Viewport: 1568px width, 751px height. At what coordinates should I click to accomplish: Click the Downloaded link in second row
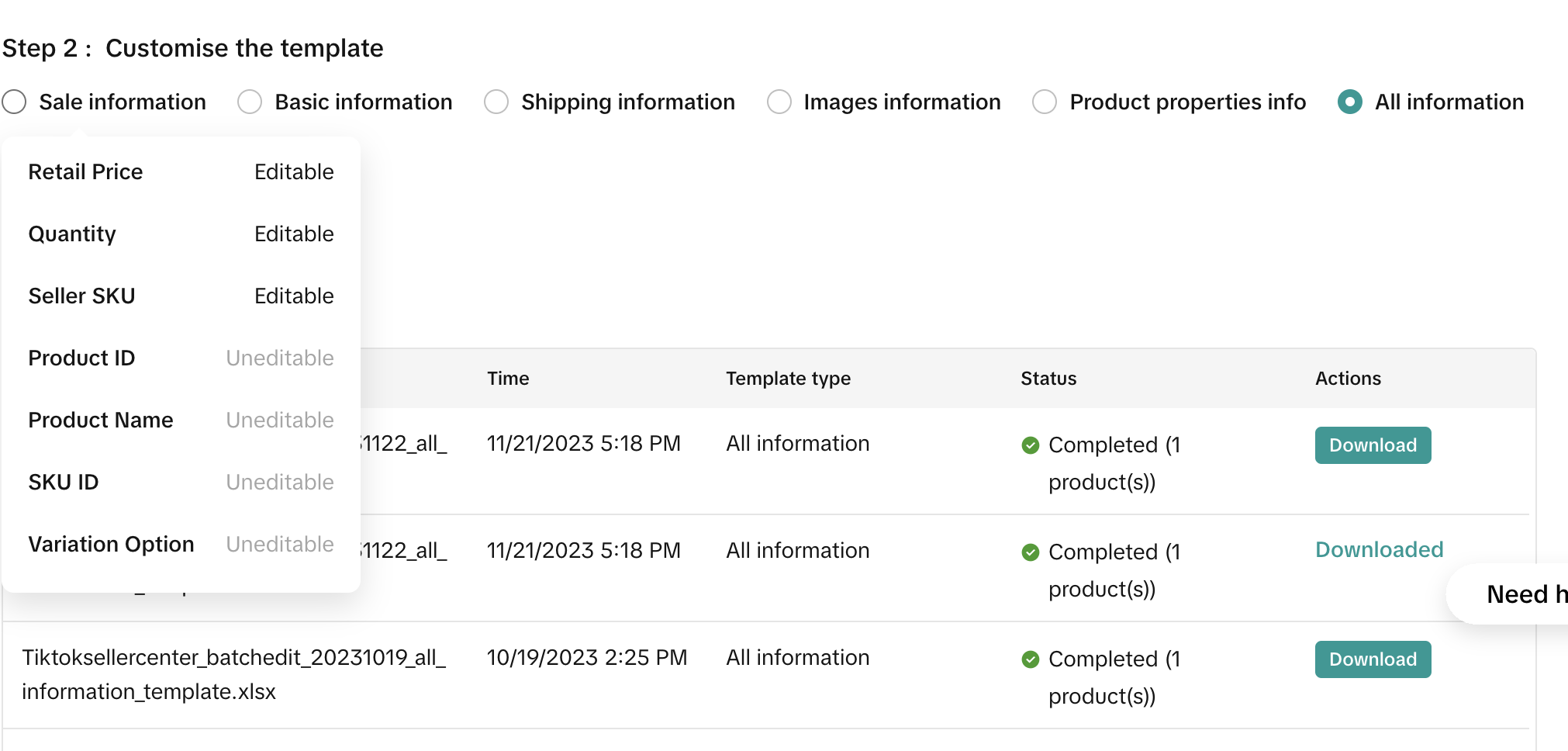[1379, 550]
